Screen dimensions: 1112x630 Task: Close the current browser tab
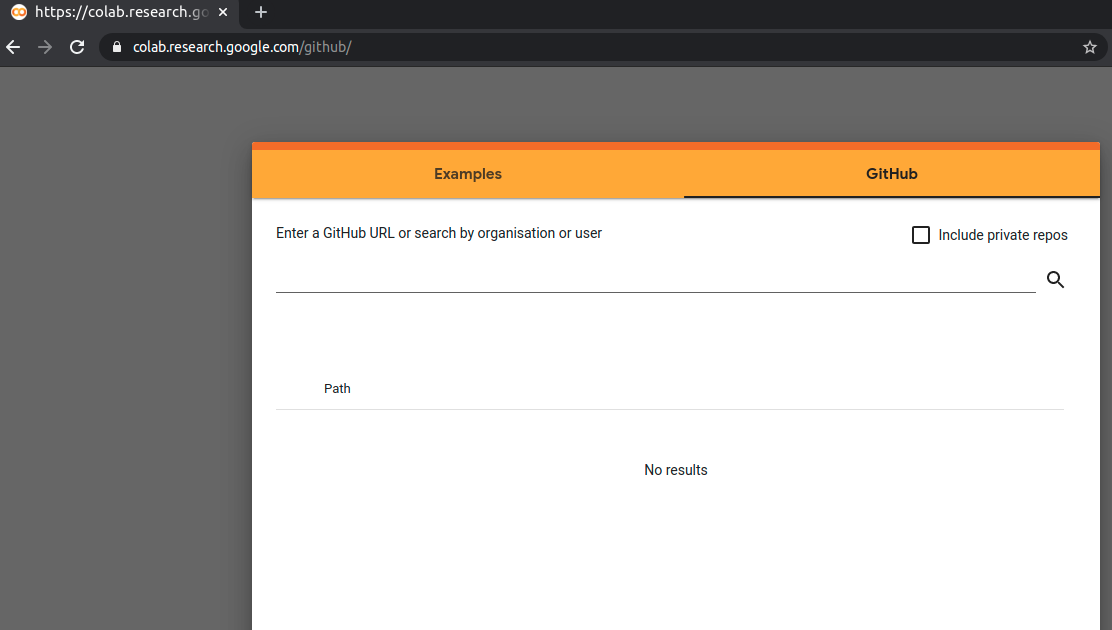pos(224,12)
